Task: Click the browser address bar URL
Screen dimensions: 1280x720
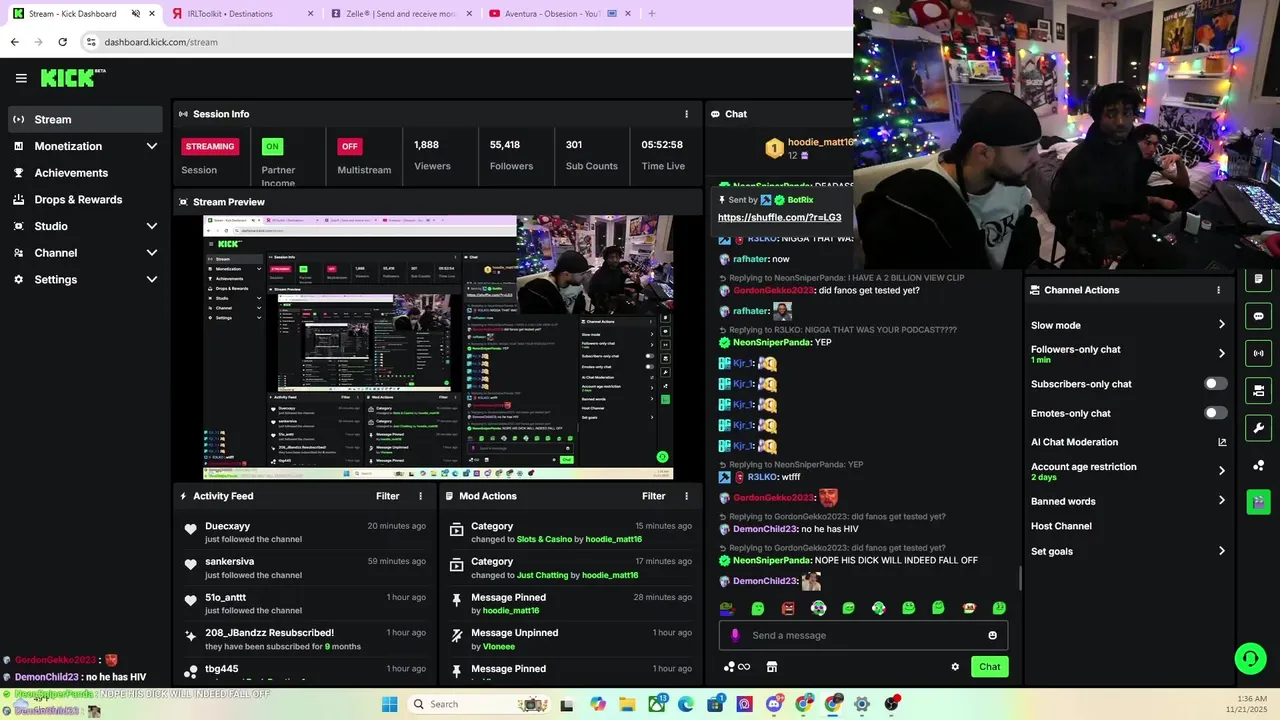Action: [x=161, y=42]
